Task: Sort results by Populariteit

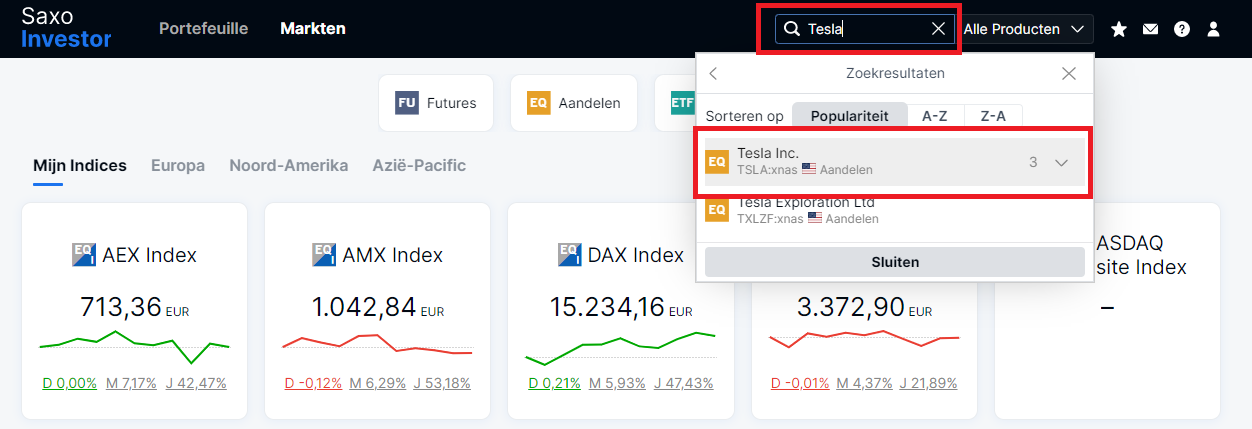Action: (x=849, y=116)
